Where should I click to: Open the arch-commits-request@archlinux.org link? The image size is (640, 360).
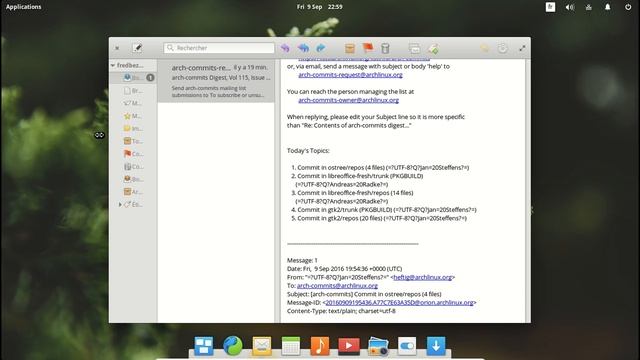point(350,75)
